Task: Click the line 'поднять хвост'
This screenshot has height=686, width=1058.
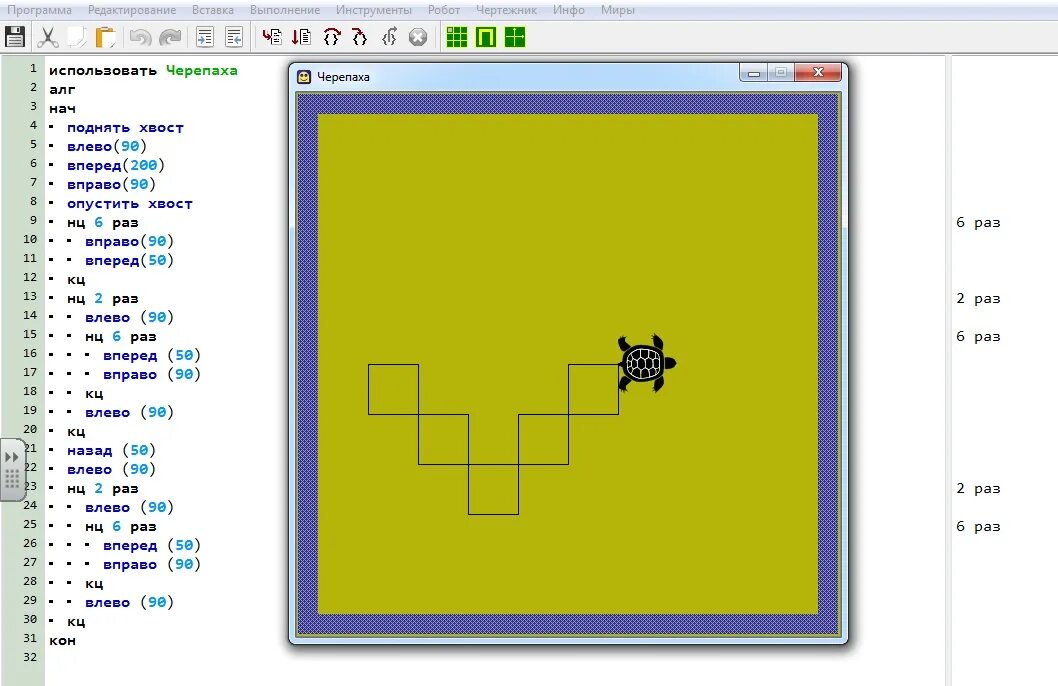Action: 125,127
